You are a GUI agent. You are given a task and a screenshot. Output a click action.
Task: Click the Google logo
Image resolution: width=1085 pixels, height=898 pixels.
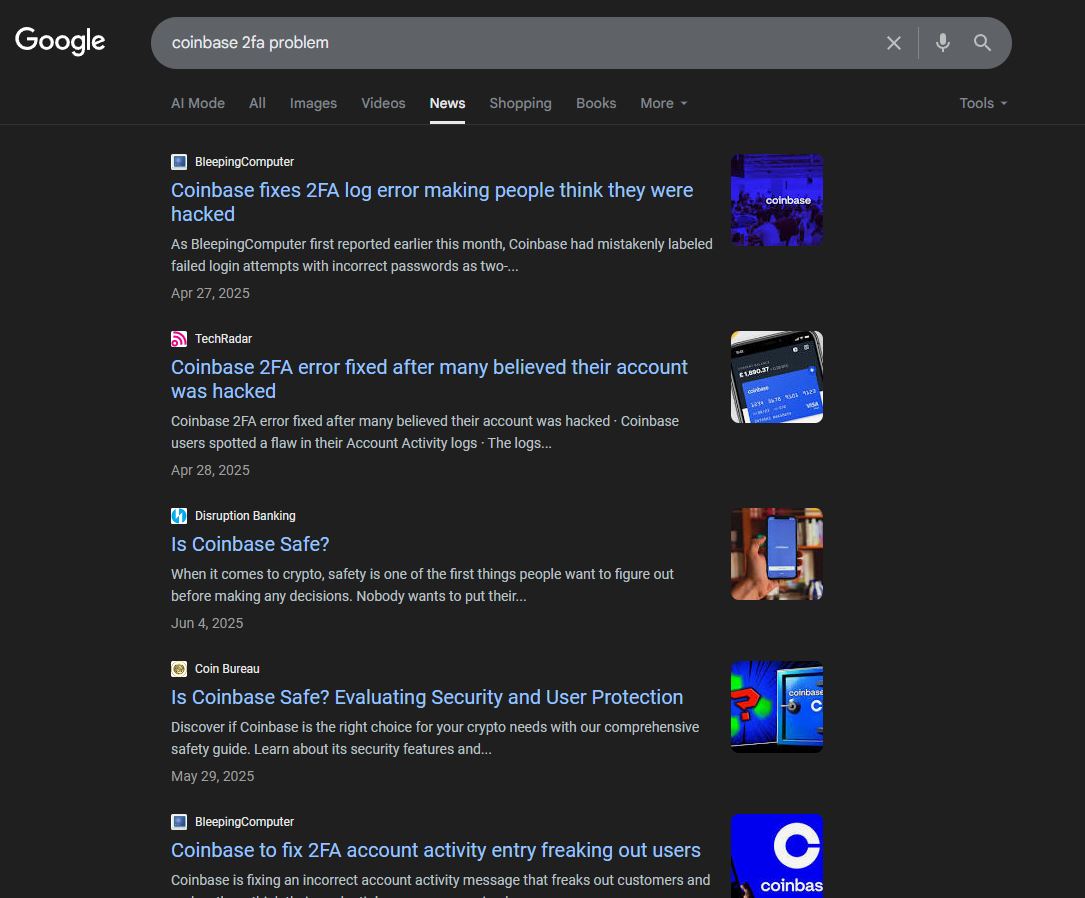point(60,41)
